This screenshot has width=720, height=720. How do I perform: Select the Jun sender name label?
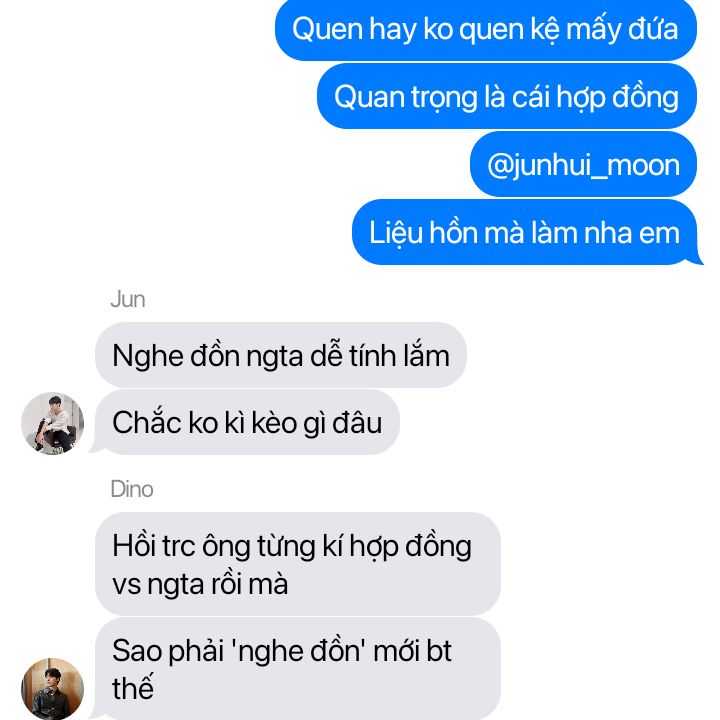click(x=128, y=299)
